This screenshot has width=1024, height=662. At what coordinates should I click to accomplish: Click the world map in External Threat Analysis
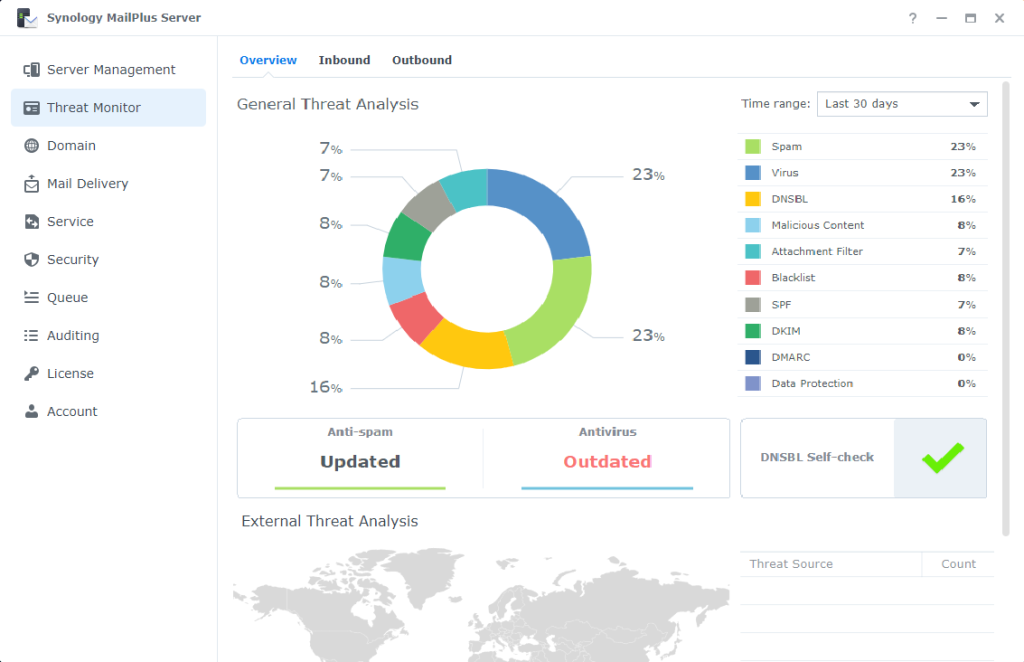481,605
